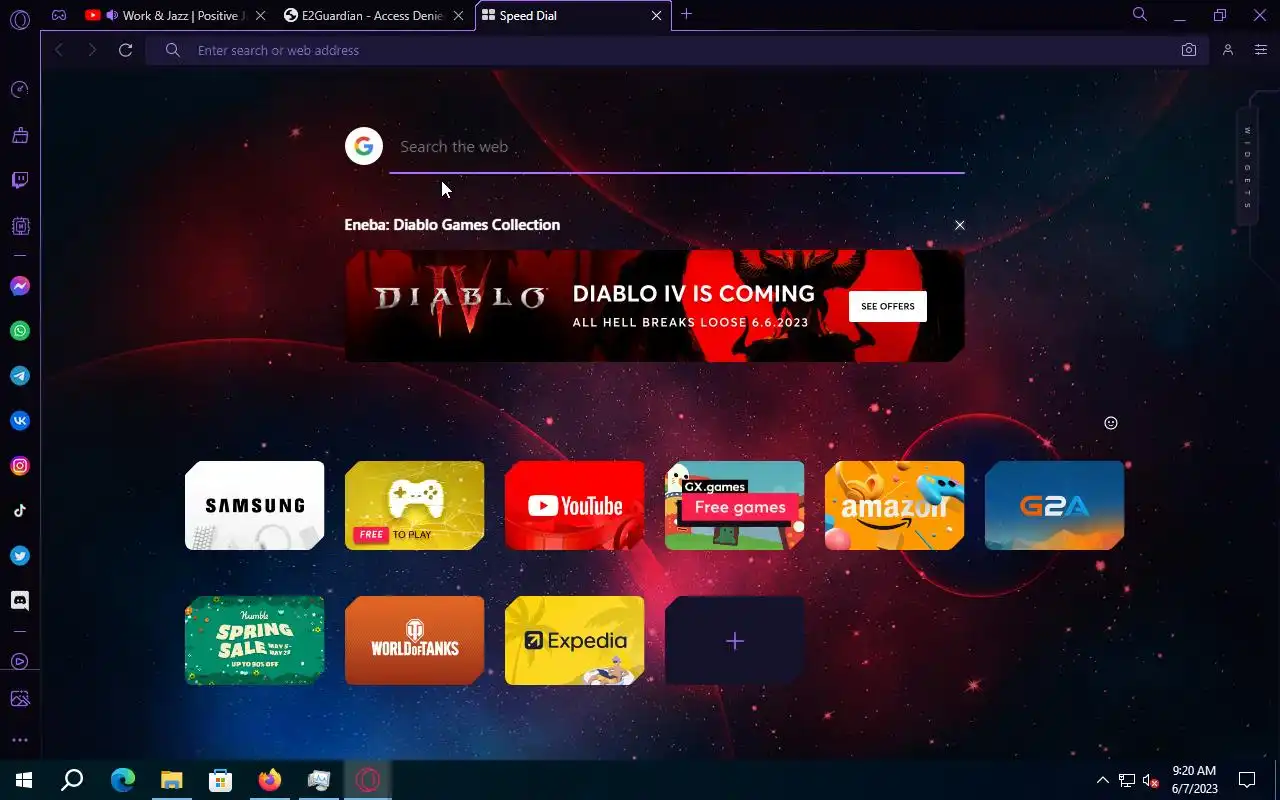Launch Firefox from taskbar
The width and height of the screenshot is (1280, 800).
(270, 780)
